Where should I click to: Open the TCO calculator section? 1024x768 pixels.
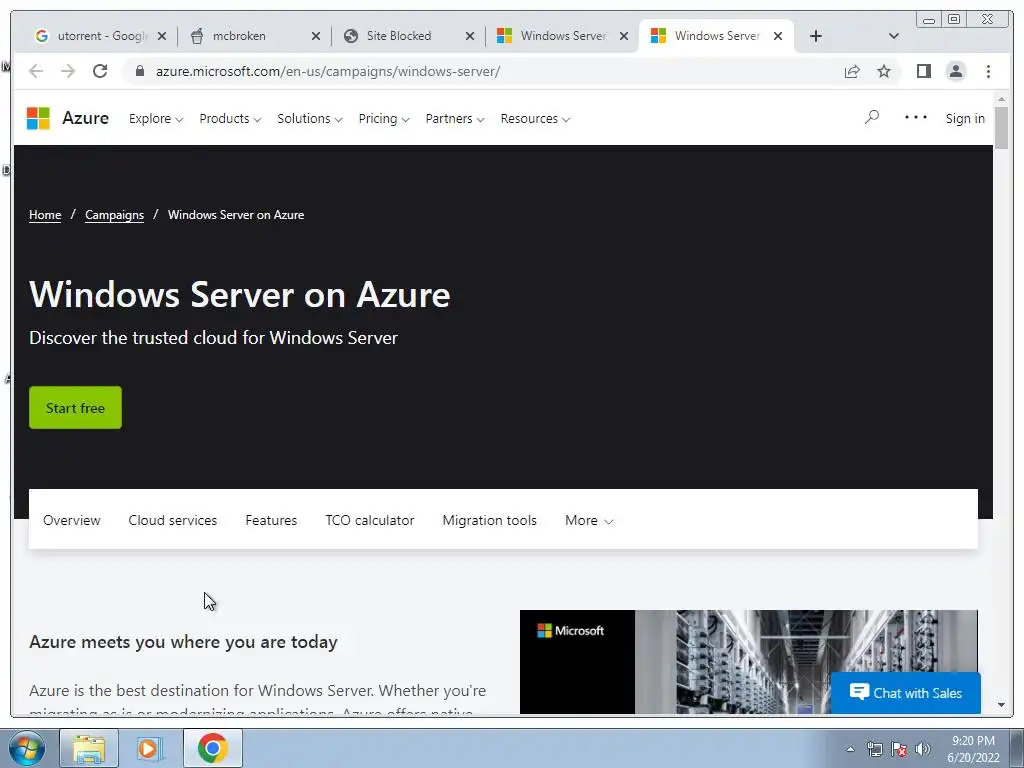click(x=370, y=520)
